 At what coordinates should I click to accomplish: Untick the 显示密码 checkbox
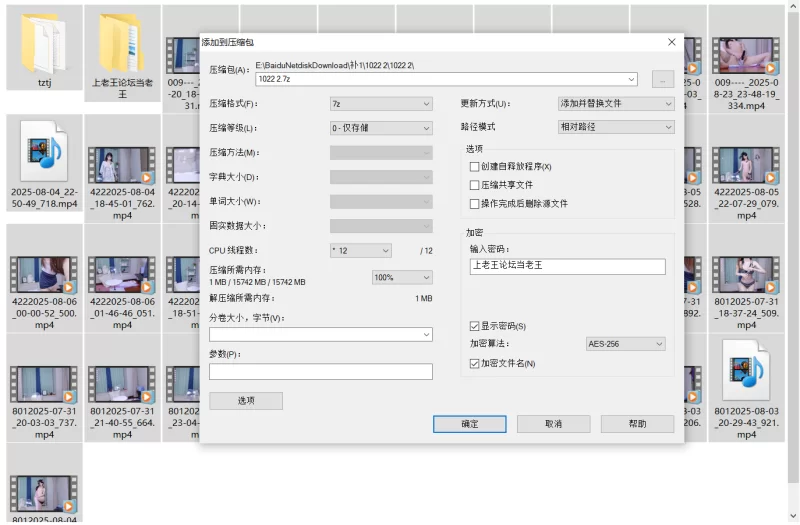pos(475,326)
